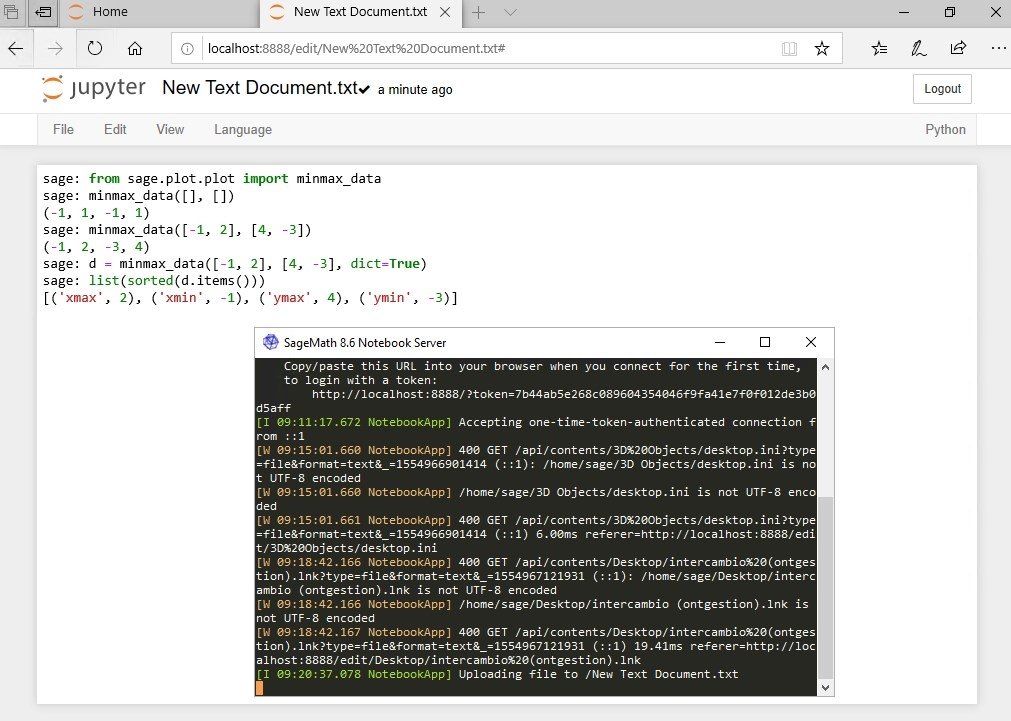
Task: Click the 'list(sorted(d.items()))' line
Action: 154,281
